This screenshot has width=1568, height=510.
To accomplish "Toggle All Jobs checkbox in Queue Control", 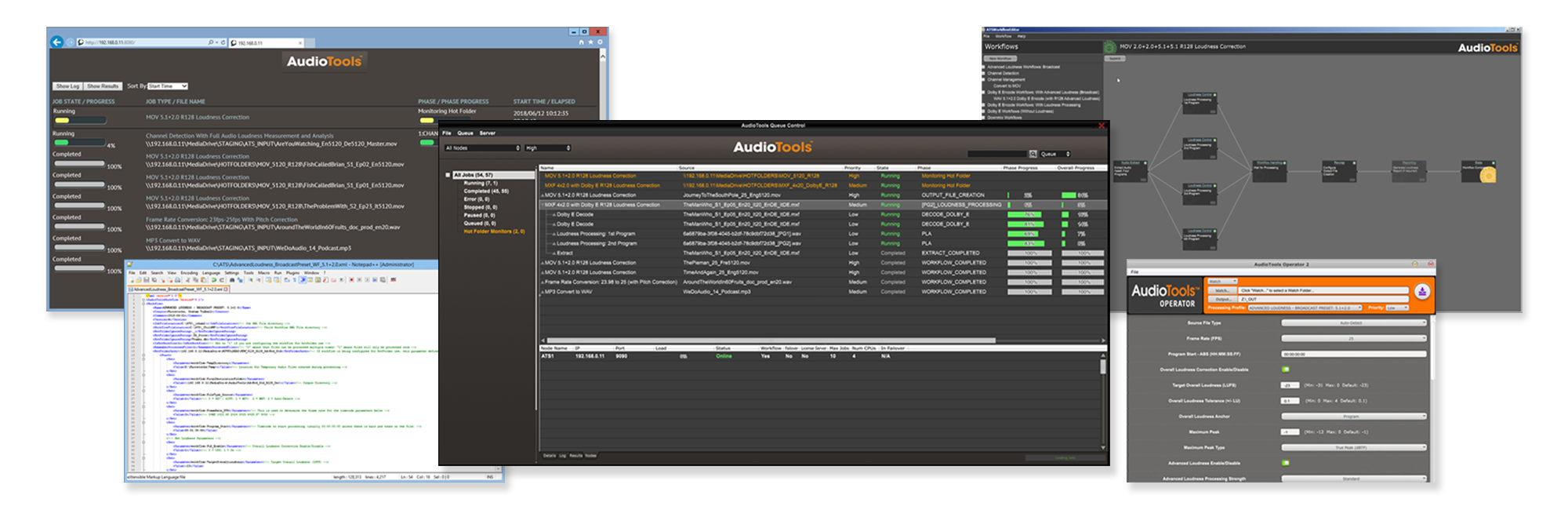I will click(448, 175).
